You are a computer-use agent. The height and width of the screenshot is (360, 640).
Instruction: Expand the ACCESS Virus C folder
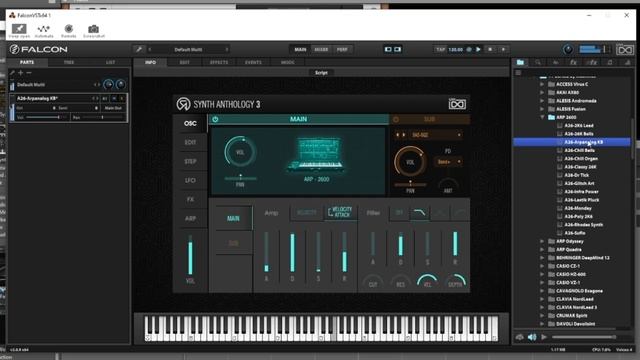point(542,84)
